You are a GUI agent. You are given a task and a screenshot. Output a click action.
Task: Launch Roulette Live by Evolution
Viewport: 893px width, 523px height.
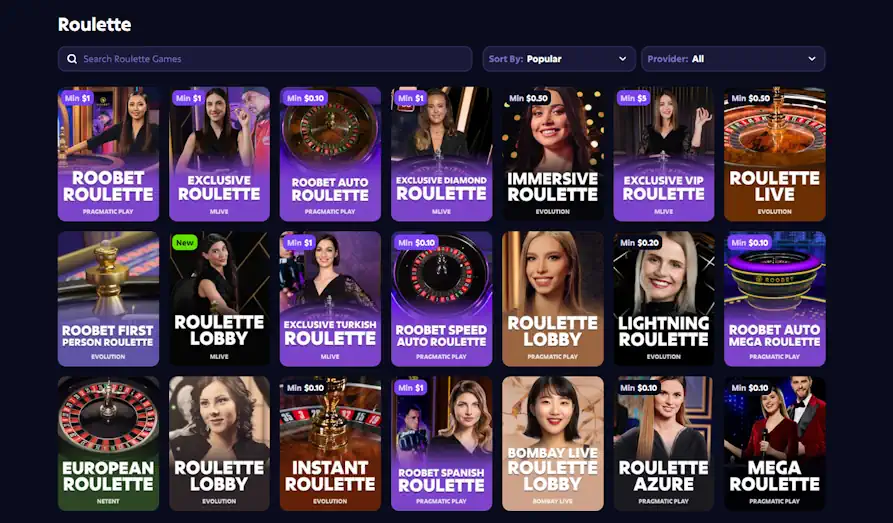[775, 154]
